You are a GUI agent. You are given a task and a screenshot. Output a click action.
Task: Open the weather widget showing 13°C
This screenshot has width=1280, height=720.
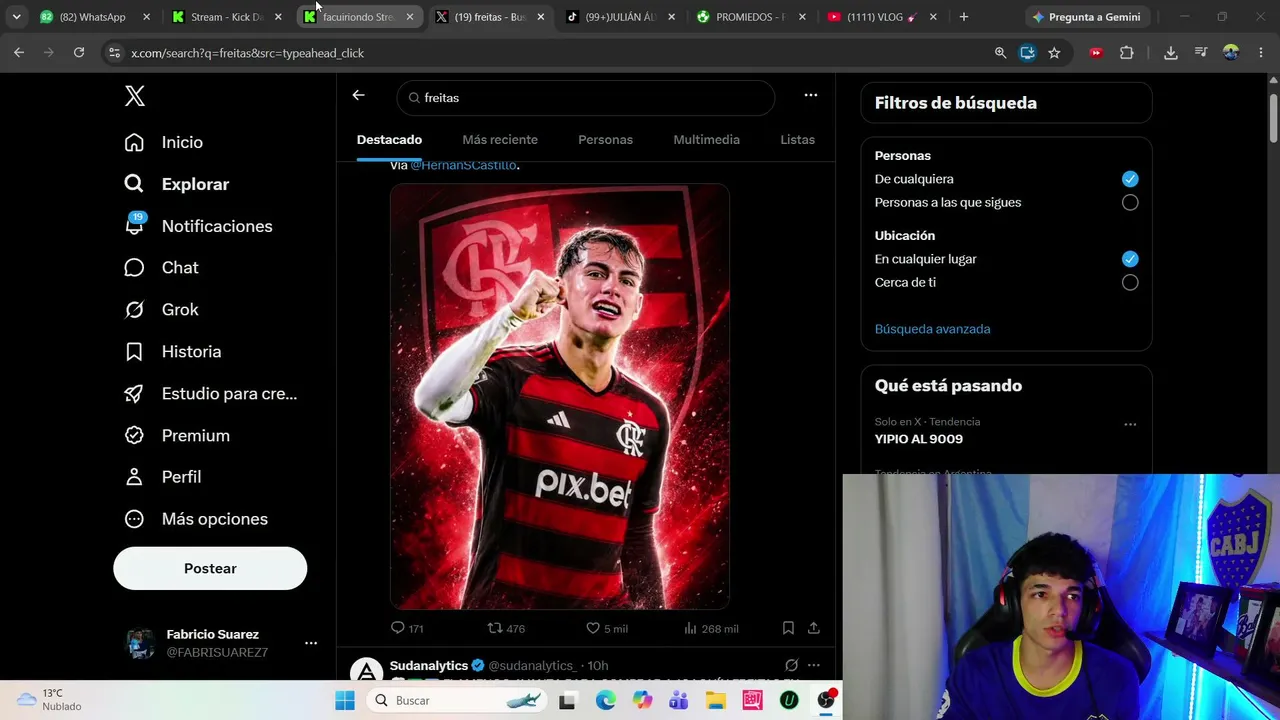[50, 699]
